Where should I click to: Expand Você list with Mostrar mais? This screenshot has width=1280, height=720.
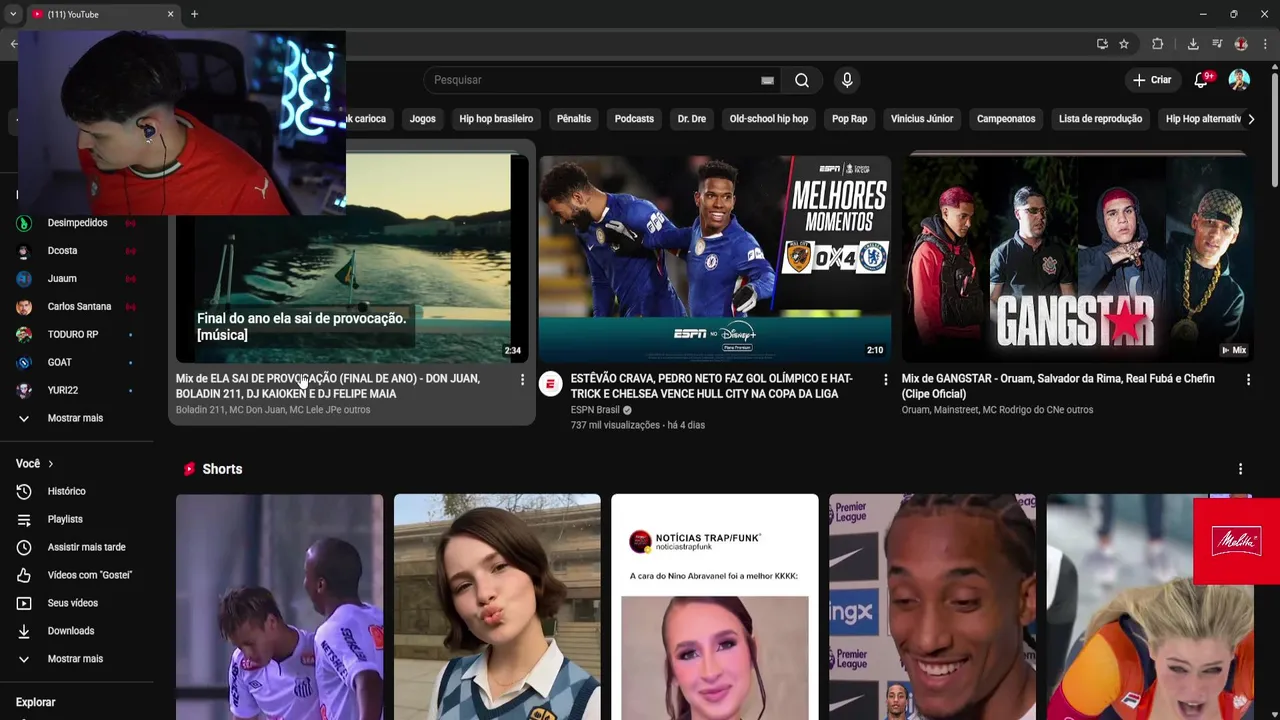click(x=77, y=659)
